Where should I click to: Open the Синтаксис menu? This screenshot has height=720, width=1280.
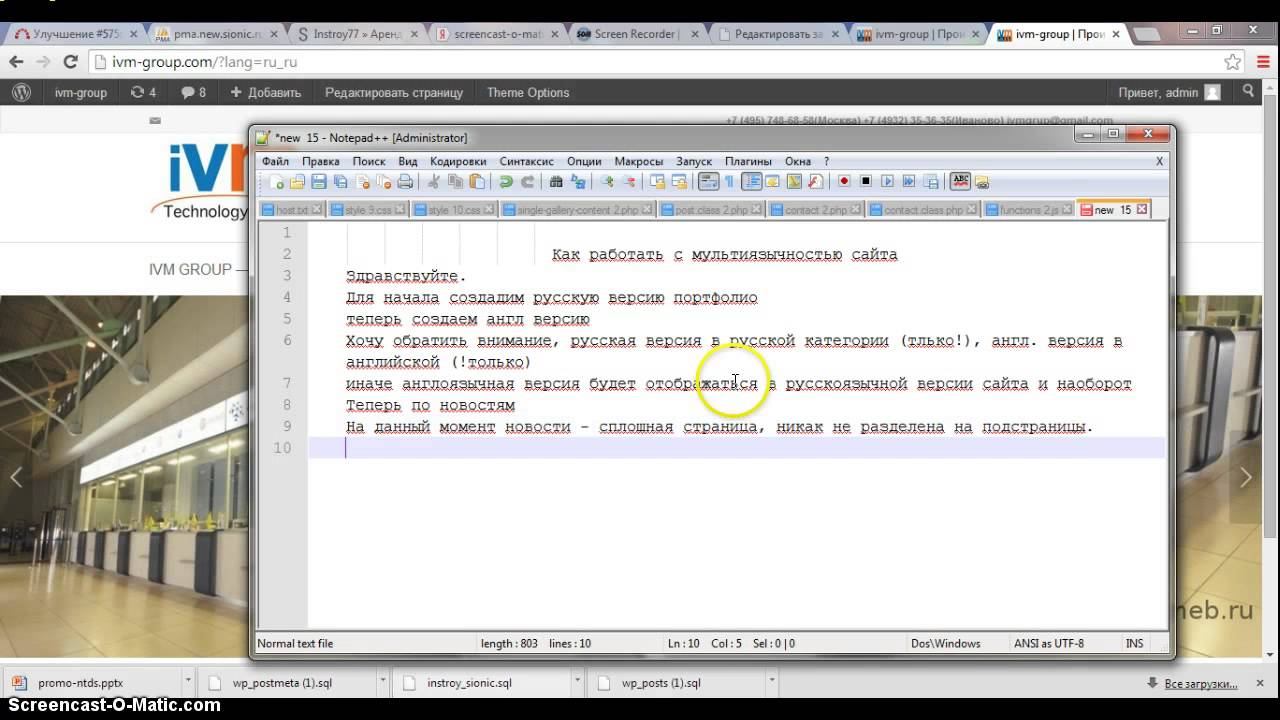point(526,161)
